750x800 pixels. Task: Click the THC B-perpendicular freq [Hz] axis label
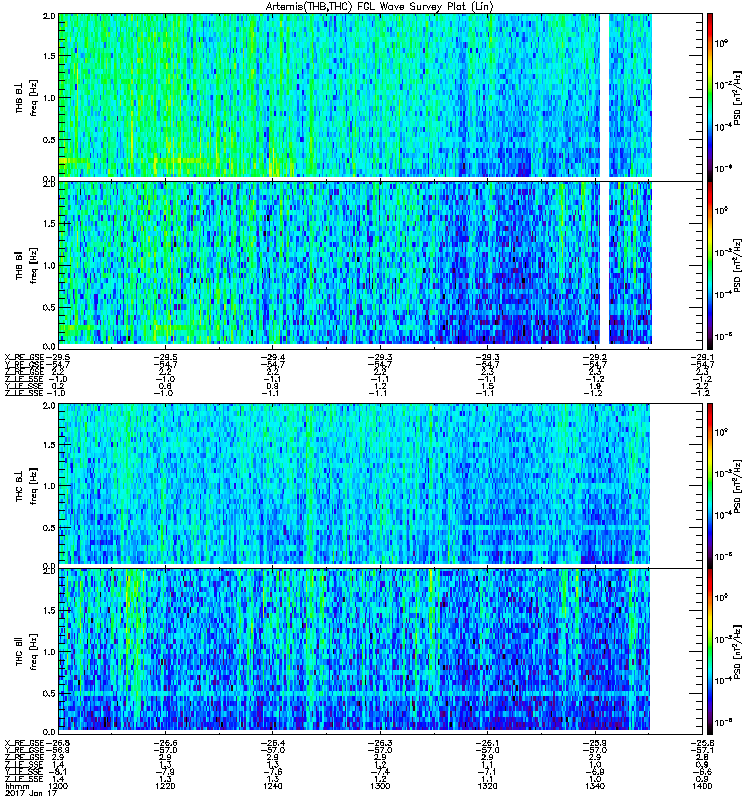(34, 486)
